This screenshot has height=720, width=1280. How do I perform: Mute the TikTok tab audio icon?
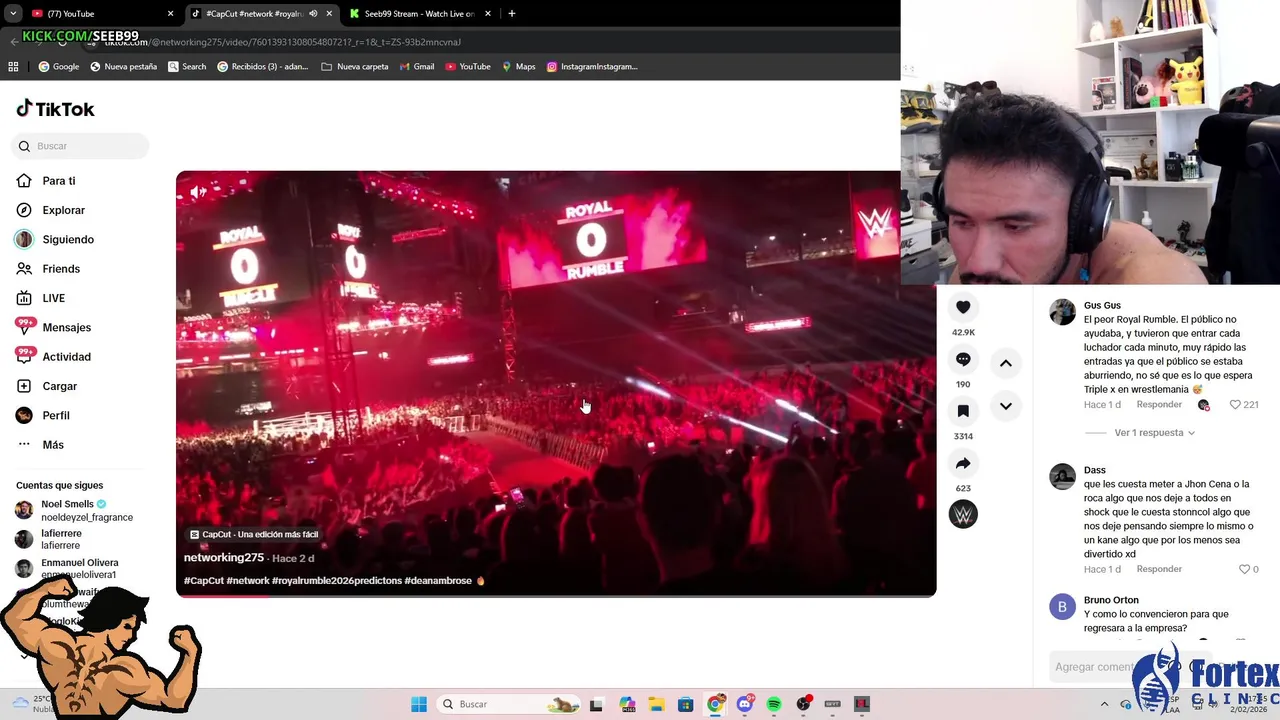click(x=313, y=14)
